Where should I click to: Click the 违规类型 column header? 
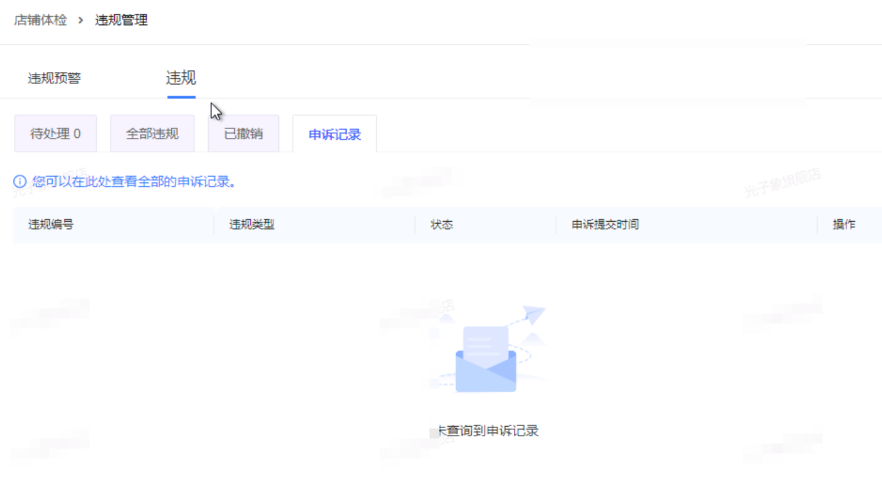[252, 225]
